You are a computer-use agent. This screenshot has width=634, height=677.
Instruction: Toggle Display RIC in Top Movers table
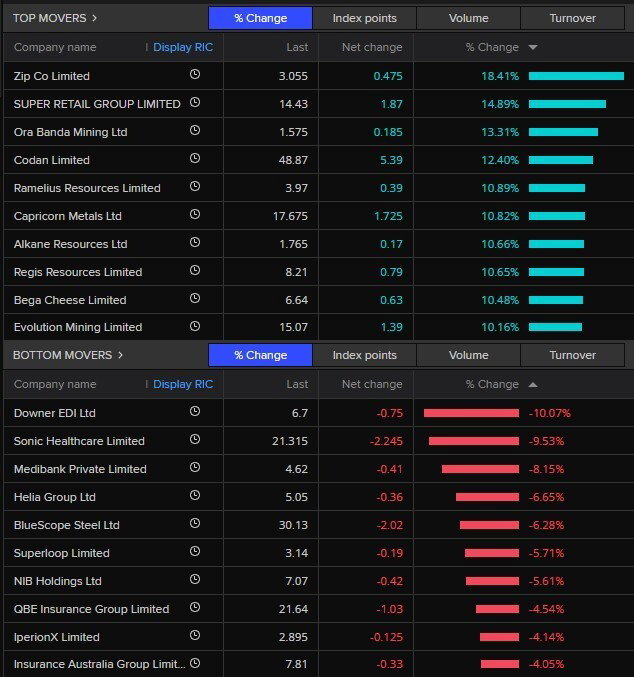coord(183,47)
